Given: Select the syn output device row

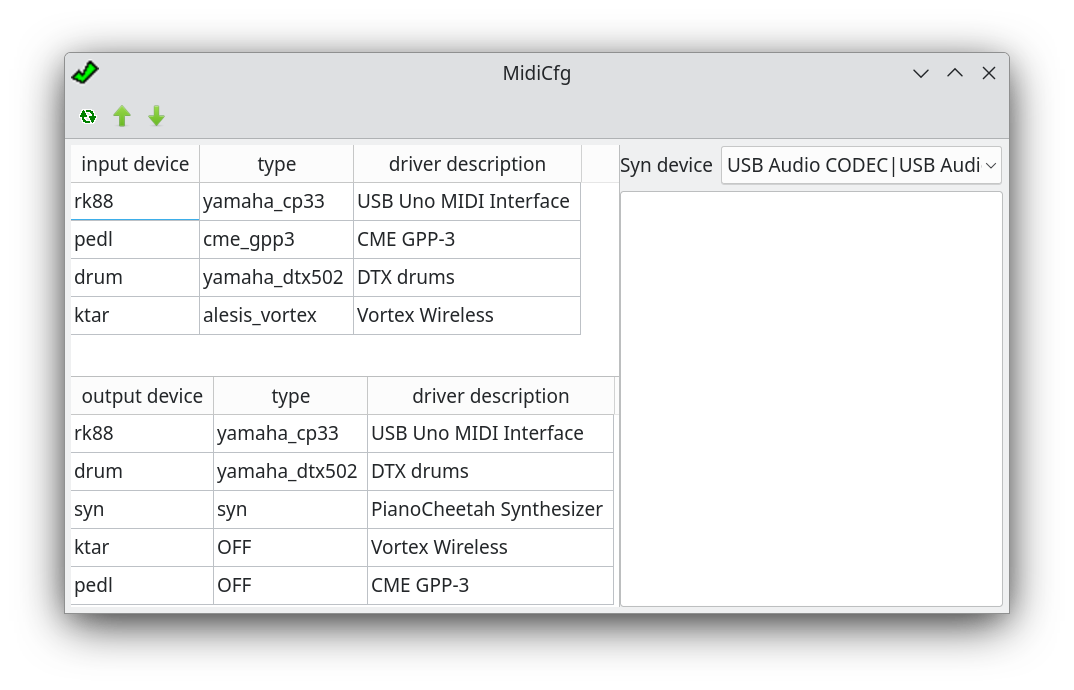Looking at the screenshot, I should click(x=142, y=509).
